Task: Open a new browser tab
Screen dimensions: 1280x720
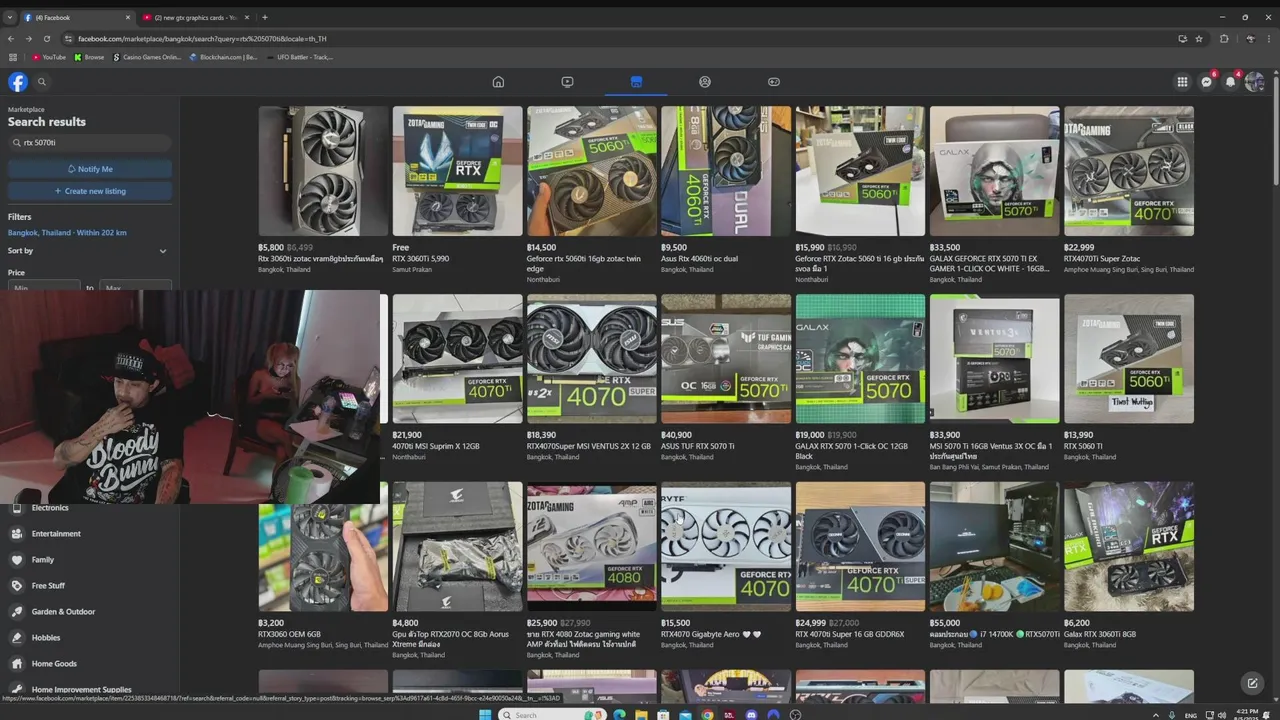Action: [x=265, y=17]
